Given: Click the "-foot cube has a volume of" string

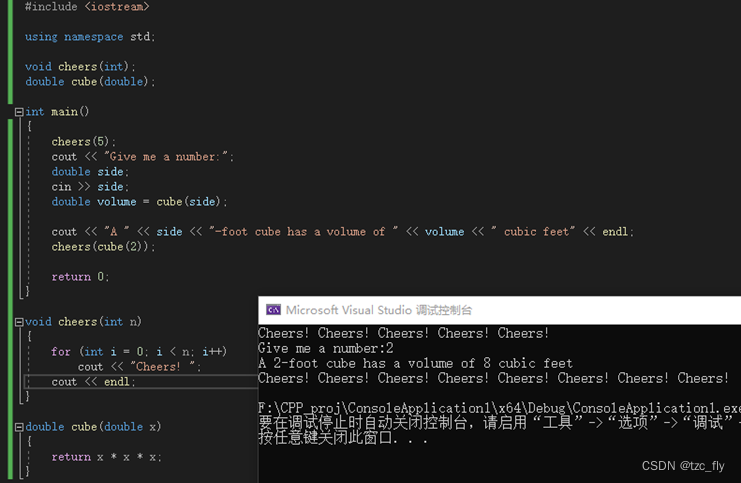Looking at the screenshot, I should (x=304, y=232).
